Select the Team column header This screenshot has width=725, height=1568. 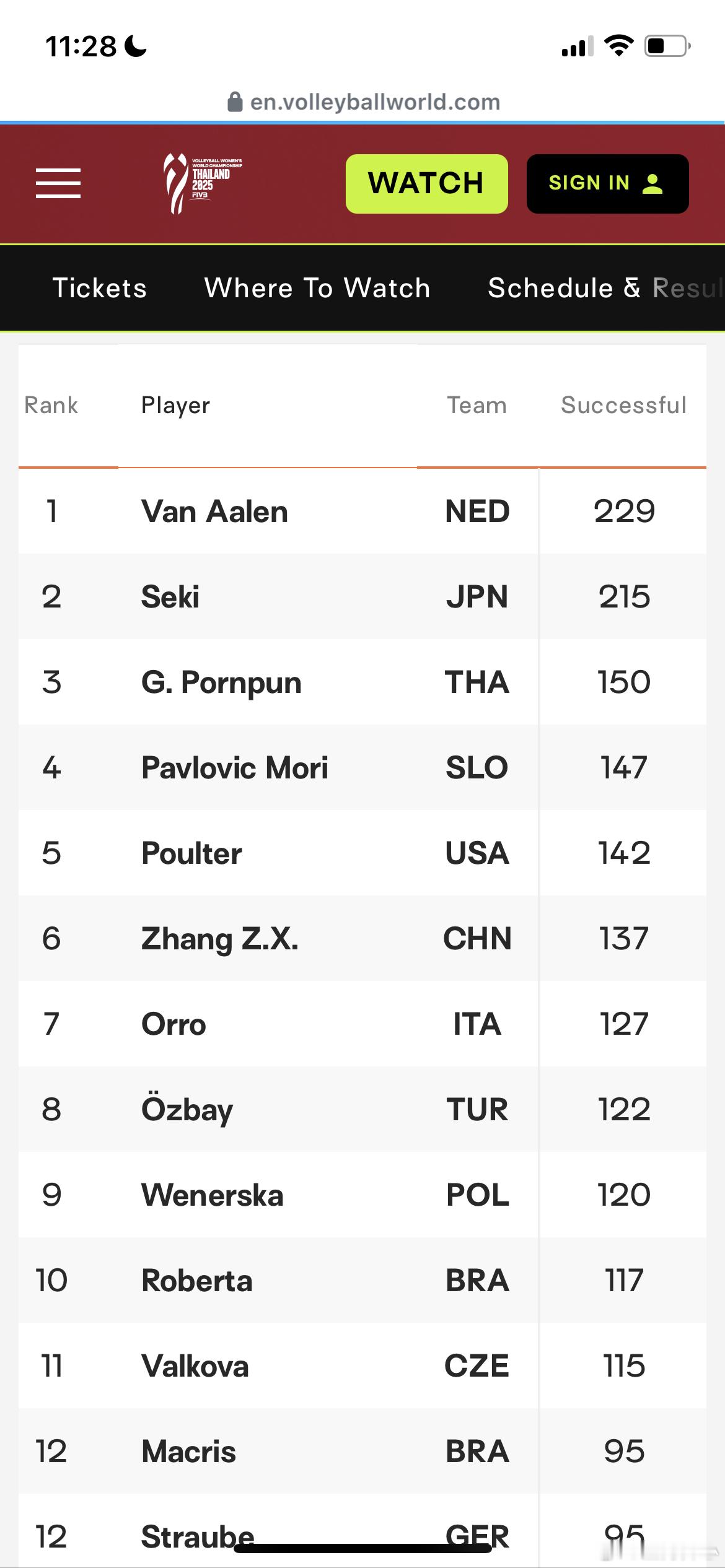[x=477, y=405]
